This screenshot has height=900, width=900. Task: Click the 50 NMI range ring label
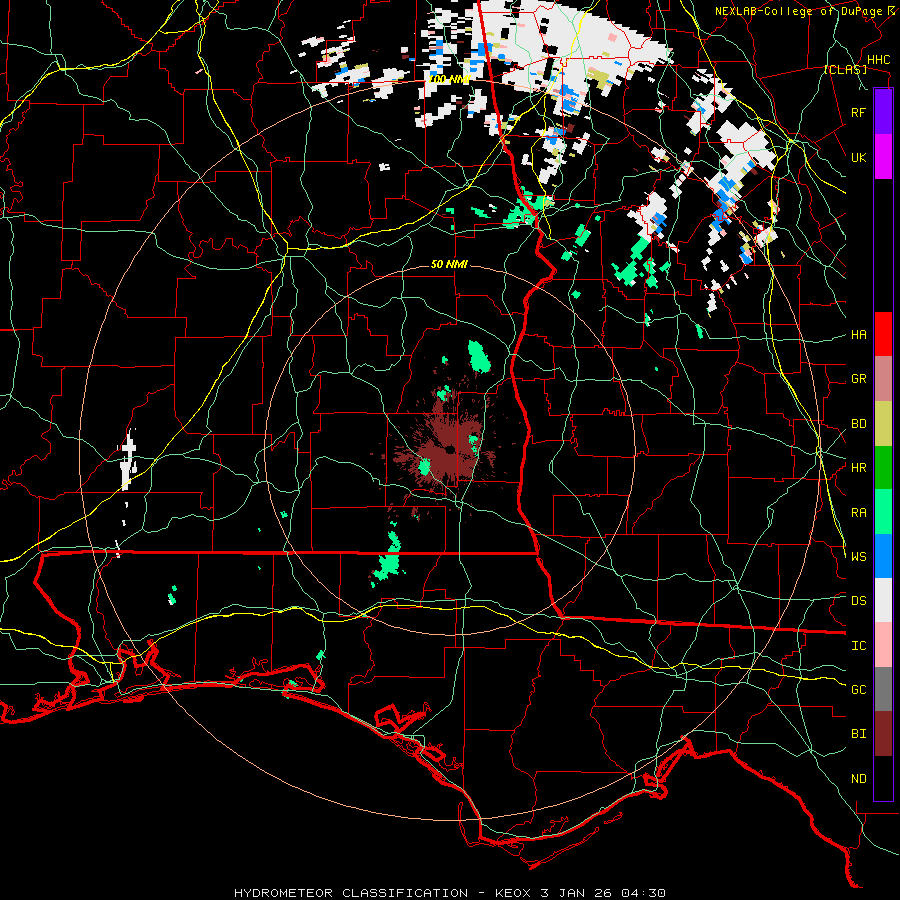[449, 264]
